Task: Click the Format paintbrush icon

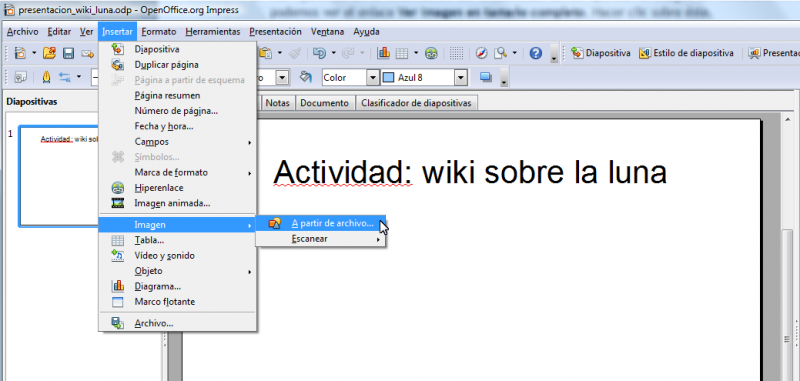Action: tap(295, 53)
